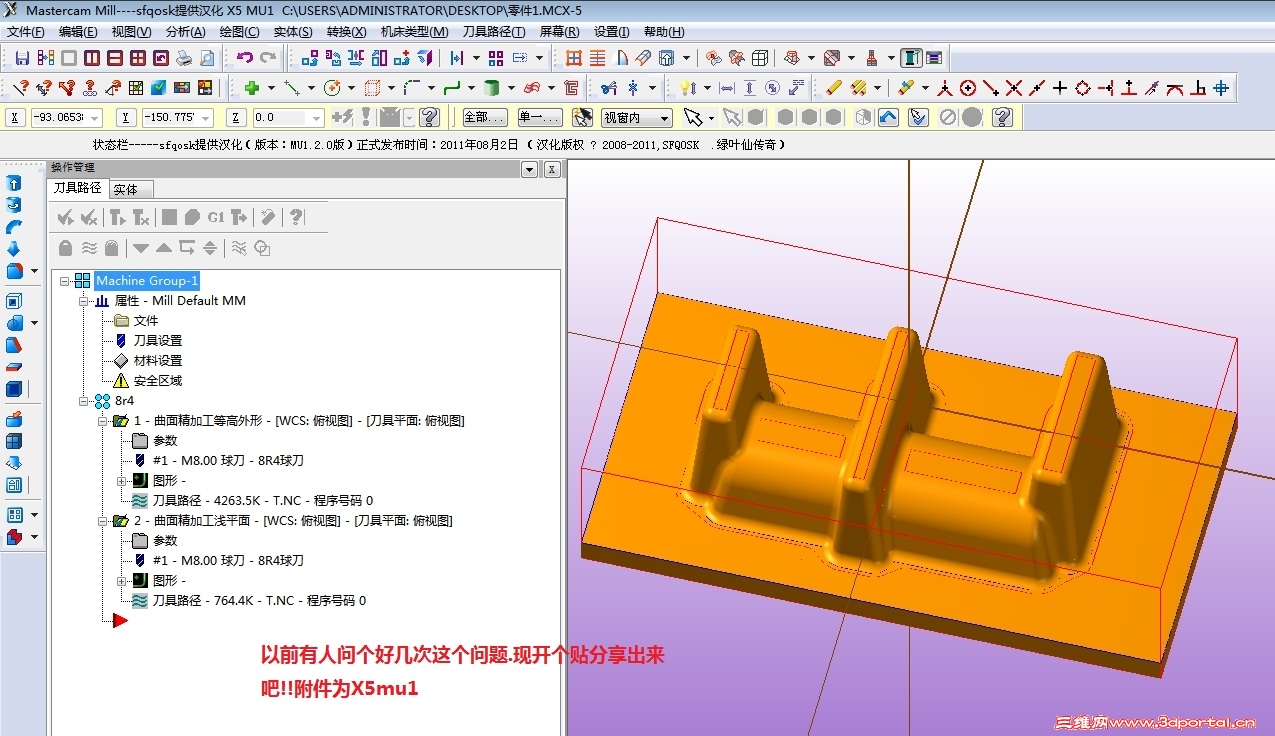This screenshot has height=736, width=1275.
Task: Select the 刀具设置 tree item
Action: click(x=158, y=341)
